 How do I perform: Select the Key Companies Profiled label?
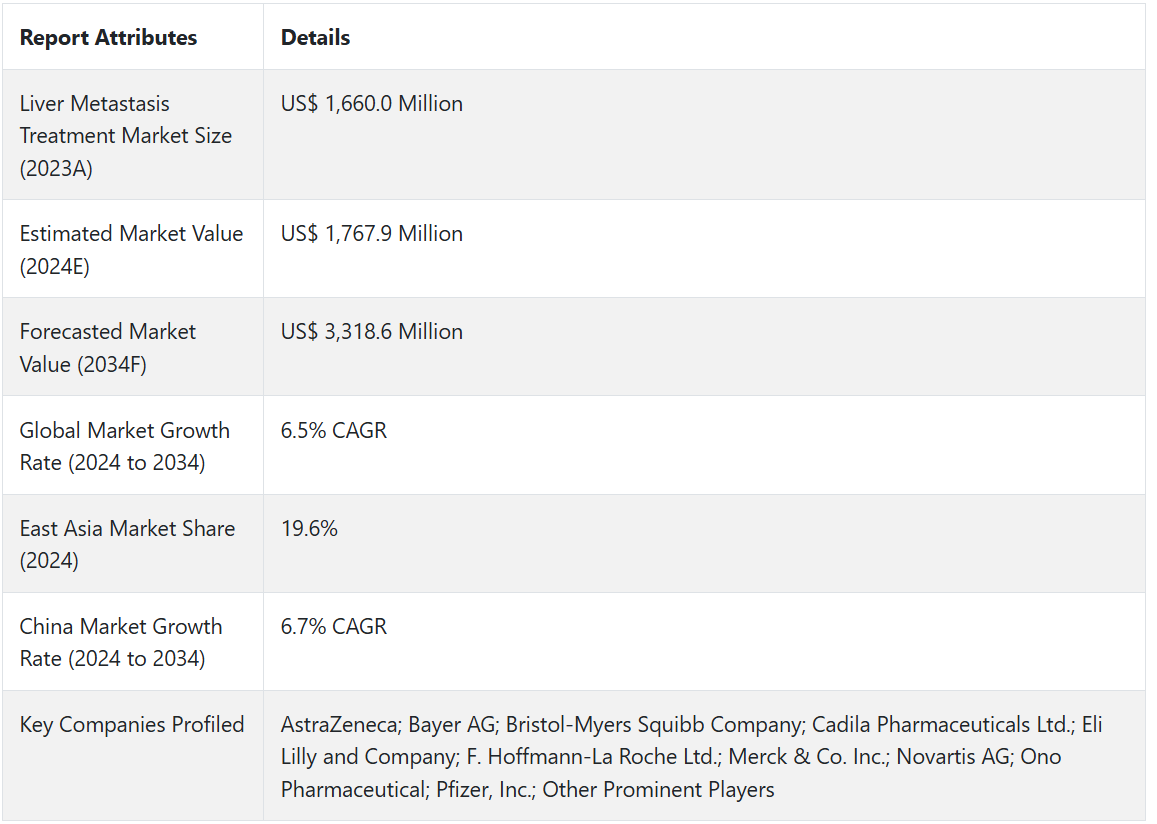click(x=131, y=725)
